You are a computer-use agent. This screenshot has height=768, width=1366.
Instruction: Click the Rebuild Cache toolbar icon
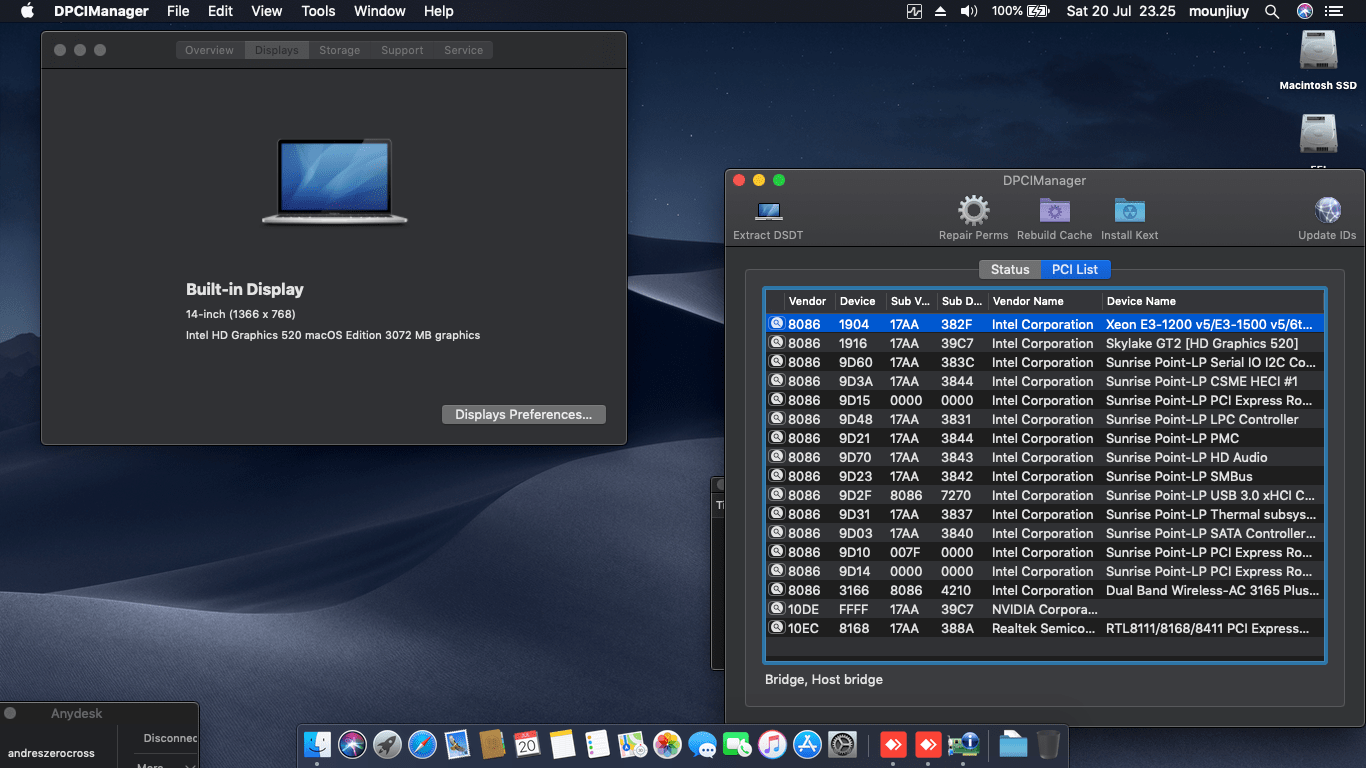click(1054, 211)
